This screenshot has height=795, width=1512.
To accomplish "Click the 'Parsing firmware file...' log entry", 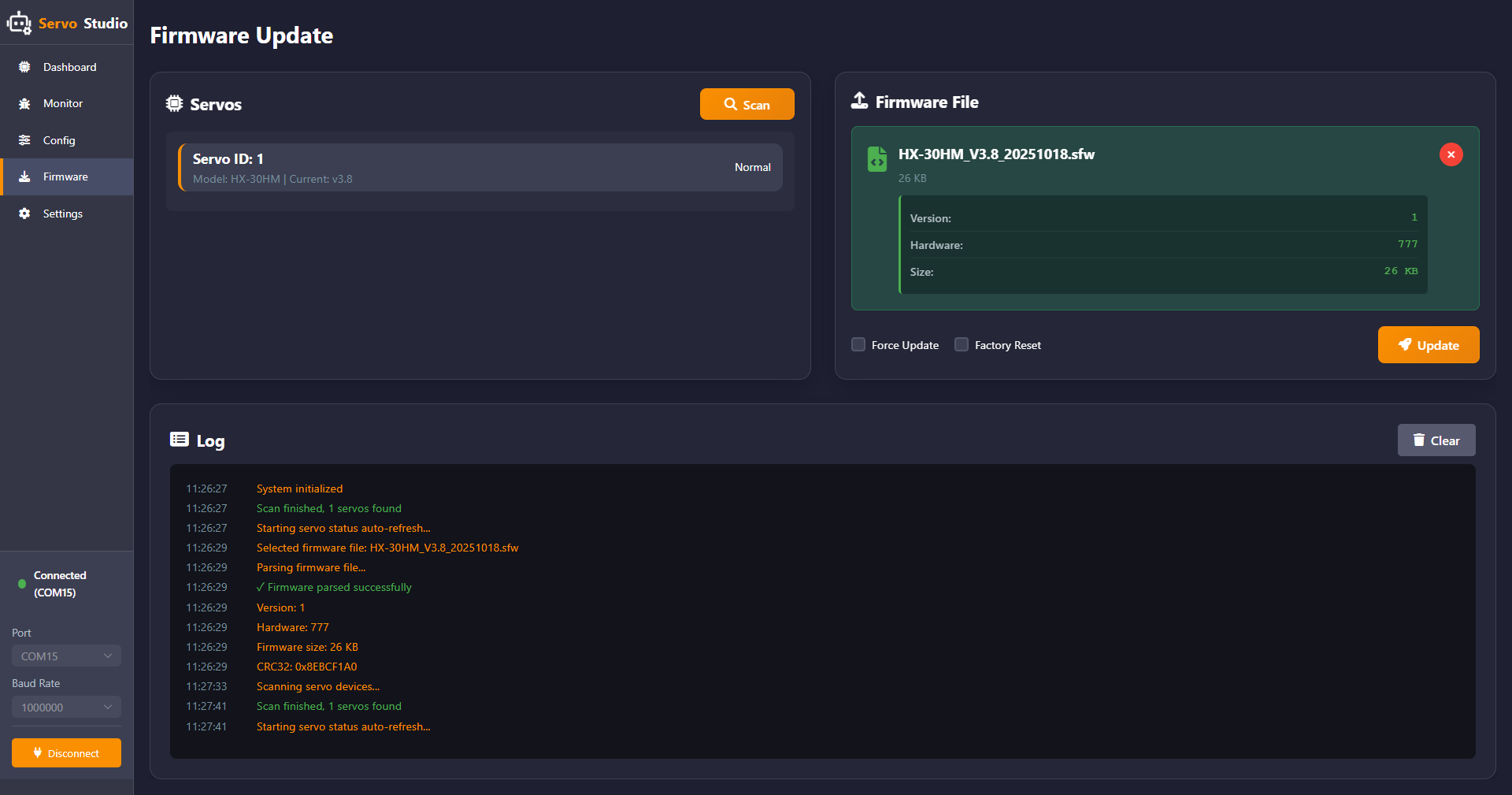I will pyautogui.click(x=311, y=567).
